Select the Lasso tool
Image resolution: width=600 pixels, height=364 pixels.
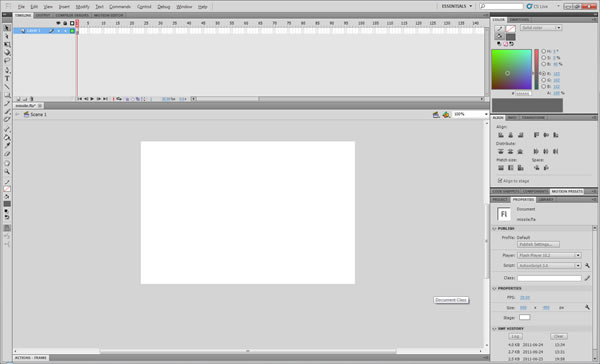click(x=7, y=60)
